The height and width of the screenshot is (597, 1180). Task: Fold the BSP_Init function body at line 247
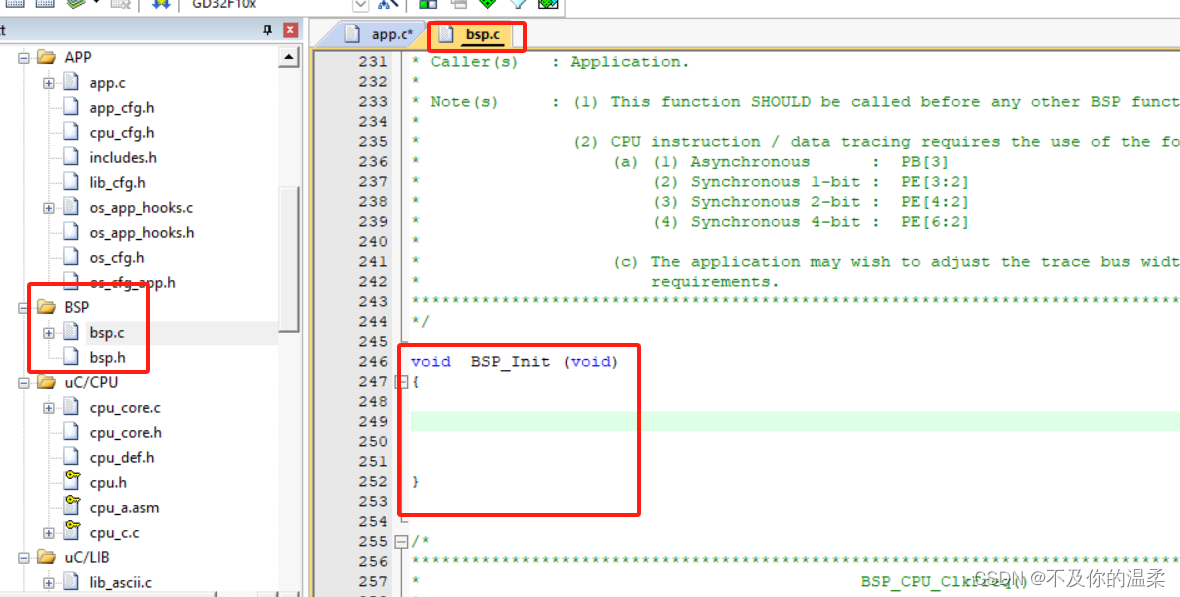pos(402,382)
